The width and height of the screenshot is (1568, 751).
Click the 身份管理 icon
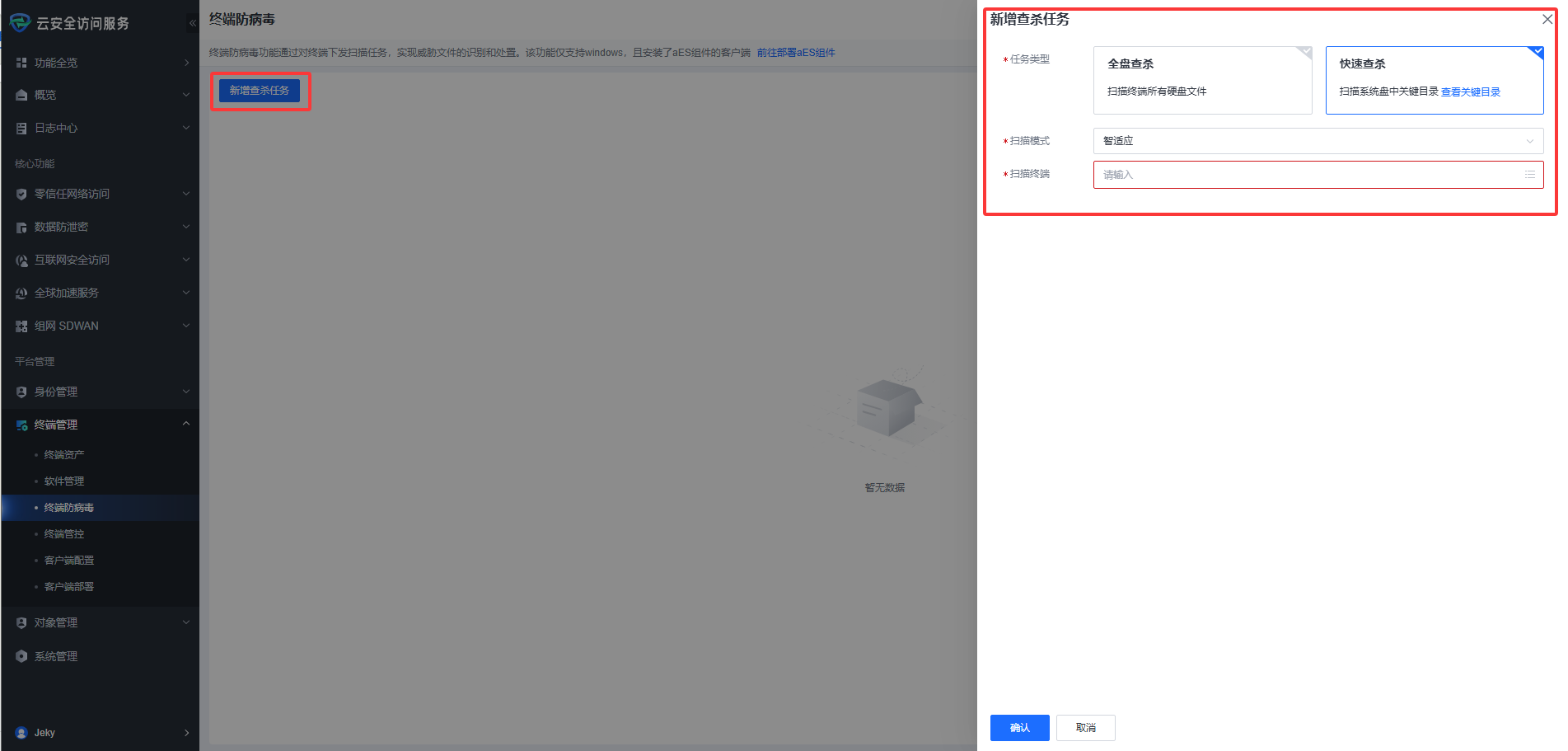[21, 392]
